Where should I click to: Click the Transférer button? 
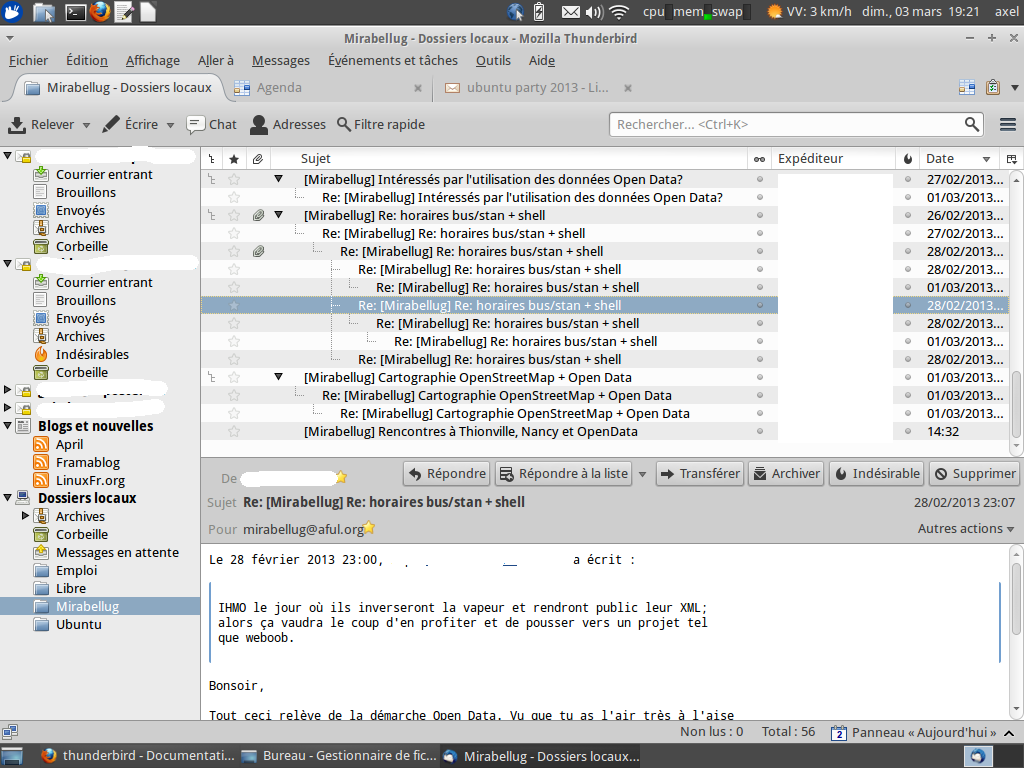(700, 473)
